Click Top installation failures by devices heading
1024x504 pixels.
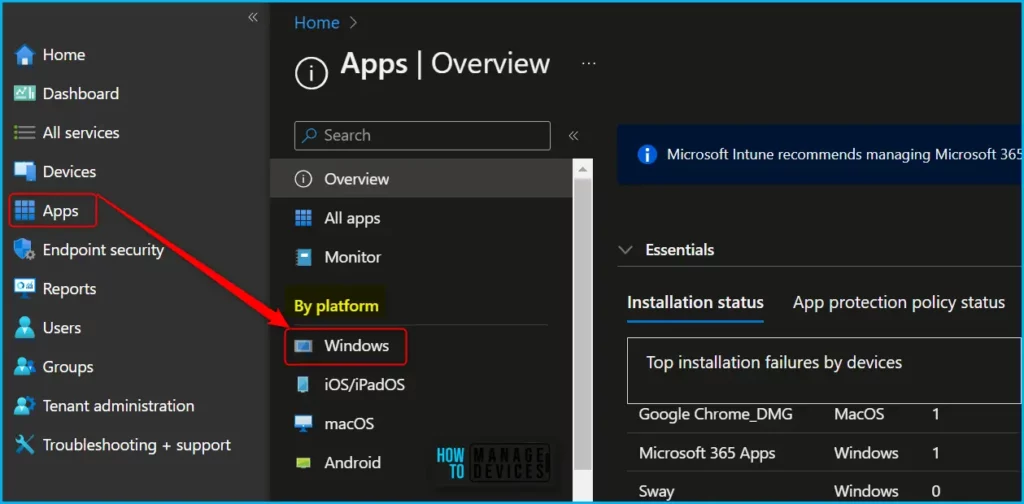pos(774,362)
